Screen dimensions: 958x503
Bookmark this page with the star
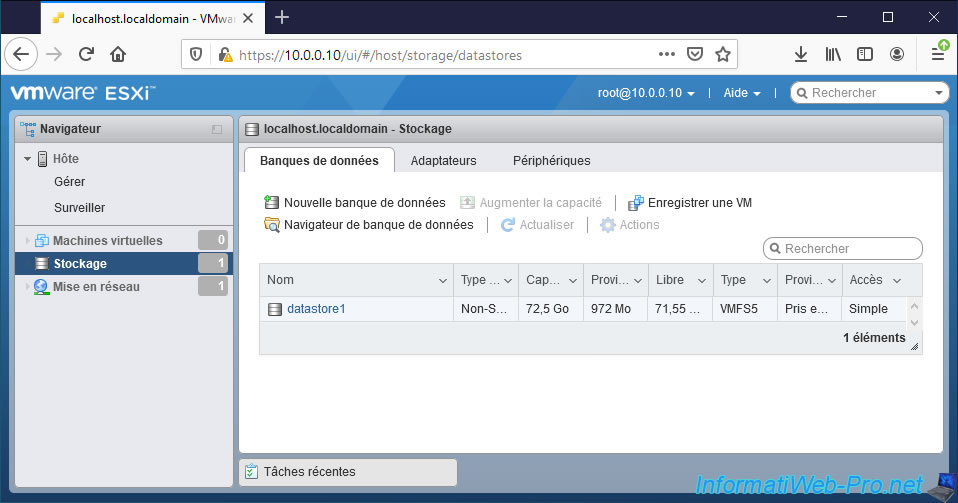723,54
